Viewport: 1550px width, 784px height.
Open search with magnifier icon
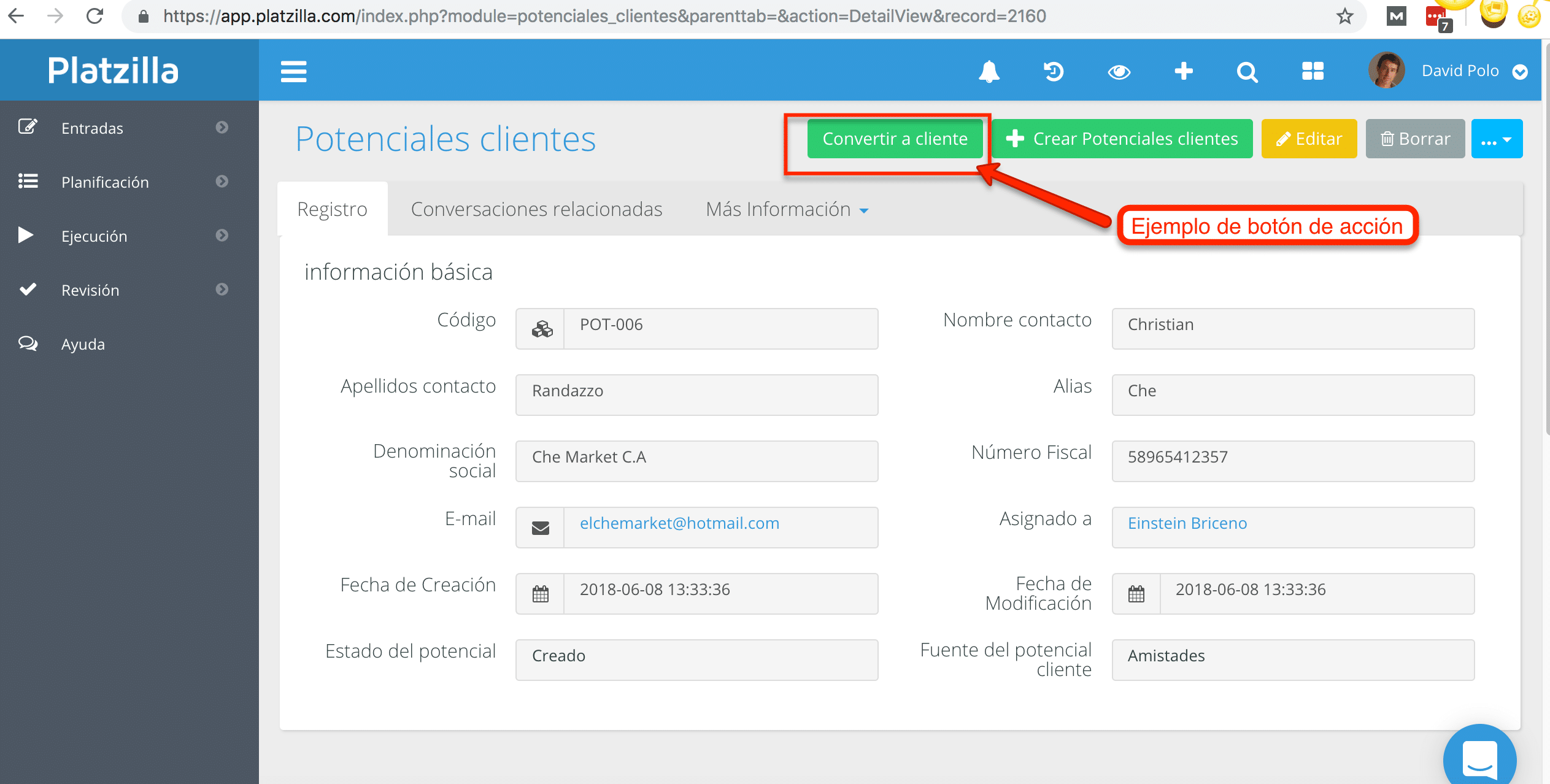1247,72
